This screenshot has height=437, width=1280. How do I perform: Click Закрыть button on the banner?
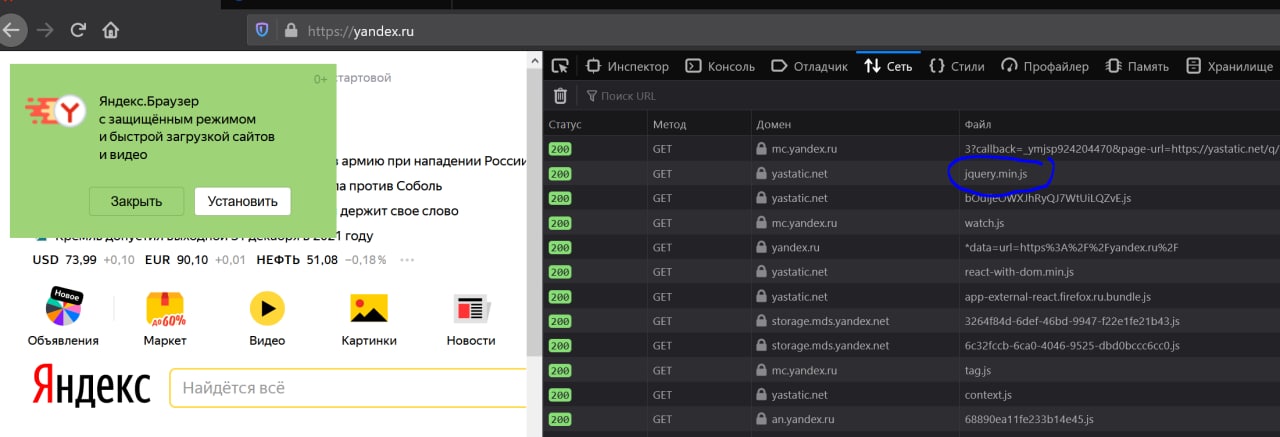pos(136,201)
